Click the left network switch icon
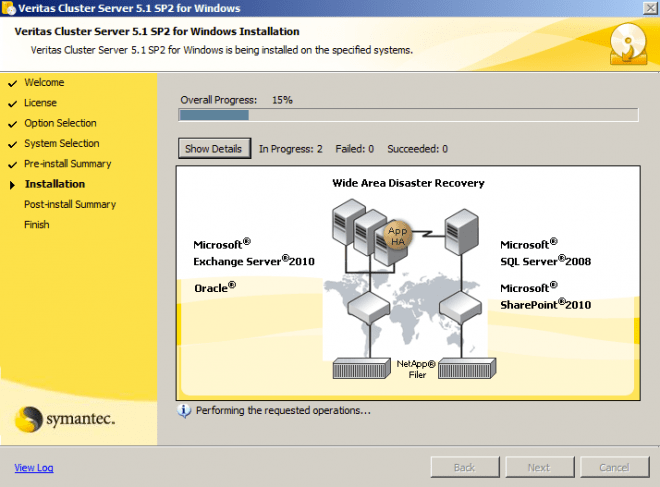Image resolution: width=660 pixels, height=487 pixels. 369,307
